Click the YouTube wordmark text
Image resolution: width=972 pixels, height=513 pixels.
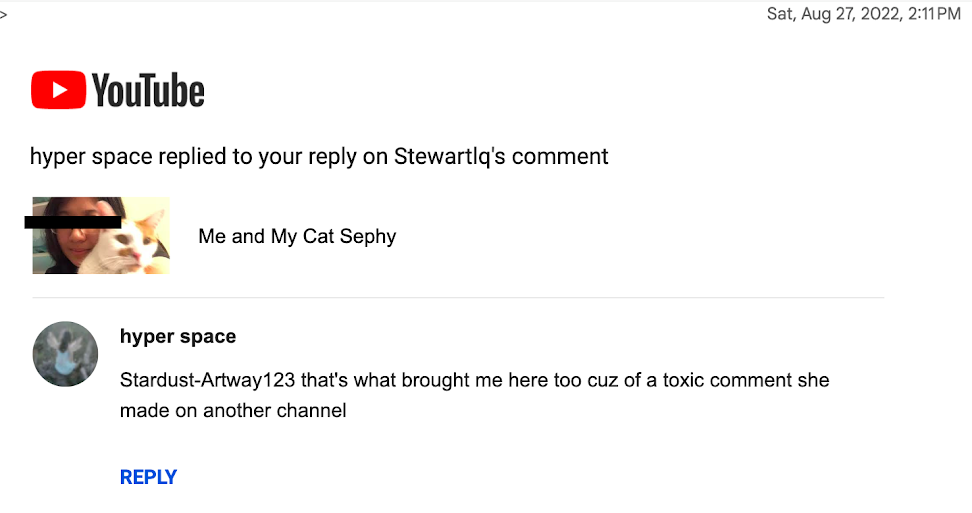pyautogui.click(x=148, y=91)
